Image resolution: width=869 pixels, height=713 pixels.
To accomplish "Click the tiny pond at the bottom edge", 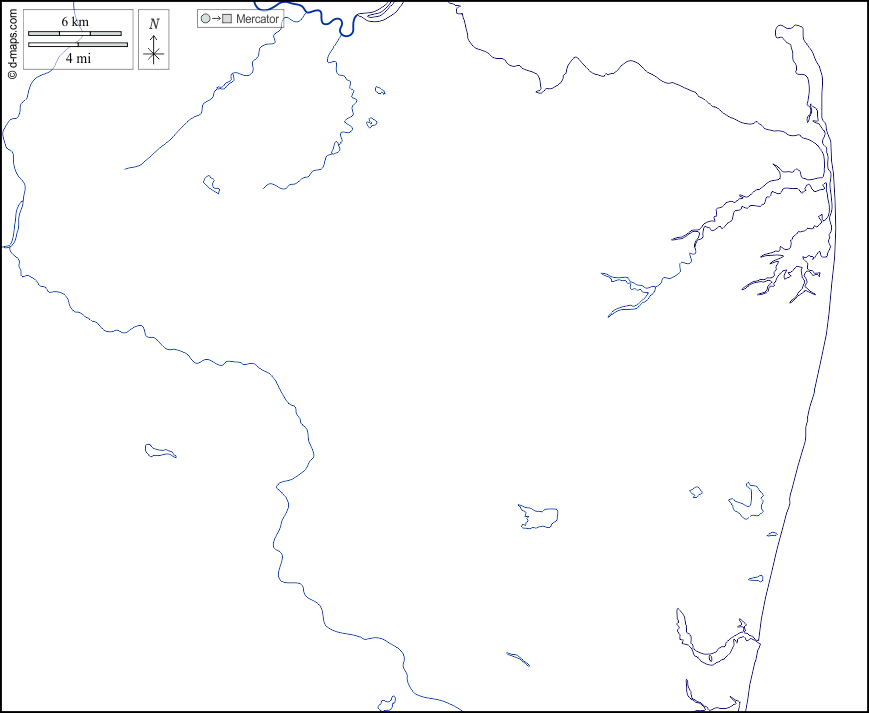I will 387,703.
